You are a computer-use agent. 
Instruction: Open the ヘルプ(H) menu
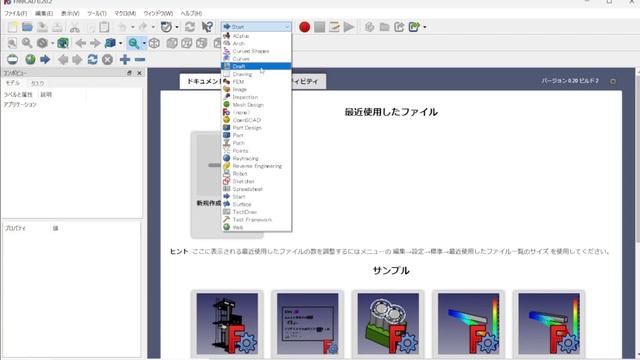pos(191,13)
